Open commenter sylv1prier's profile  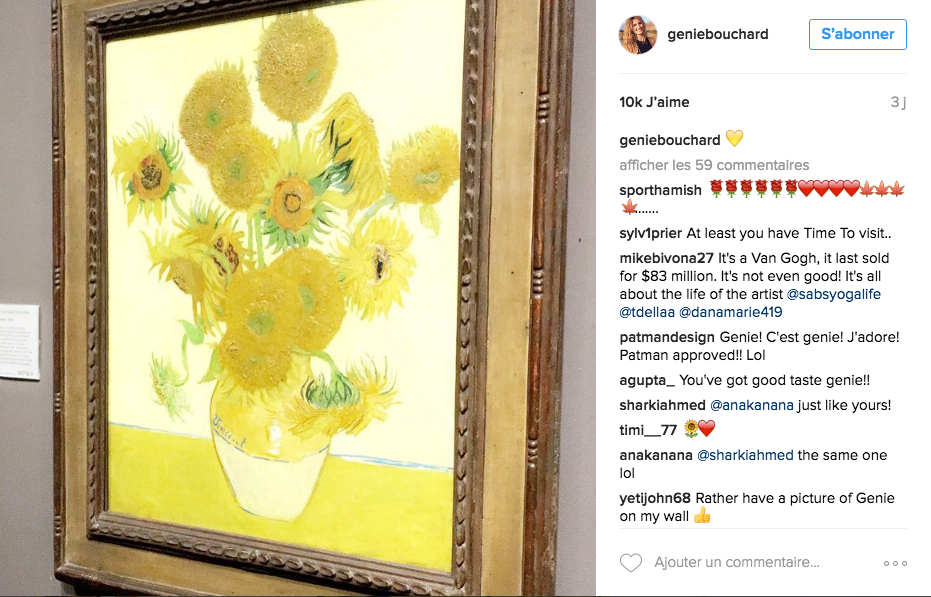(650, 233)
